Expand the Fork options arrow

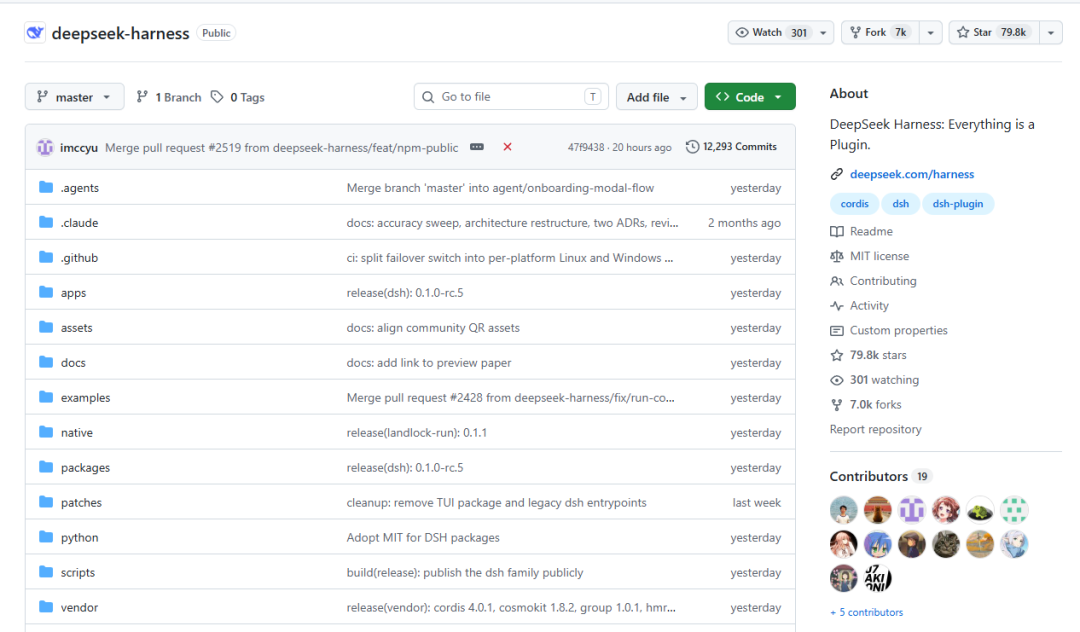931,32
